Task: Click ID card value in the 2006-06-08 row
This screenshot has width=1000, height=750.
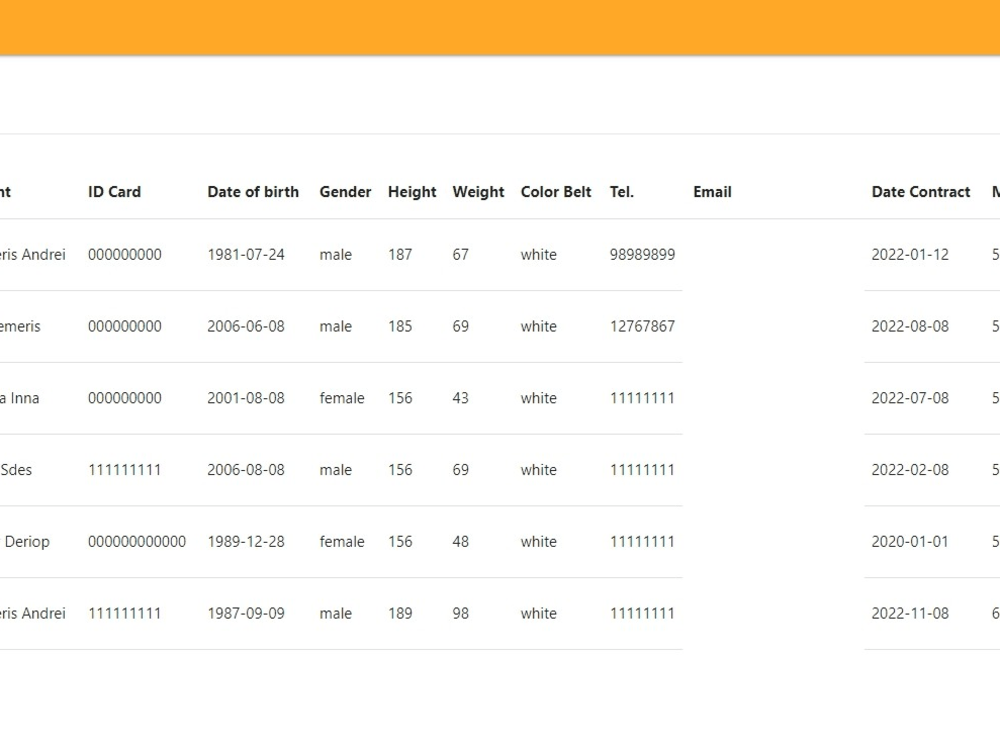Action: click(125, 327)
